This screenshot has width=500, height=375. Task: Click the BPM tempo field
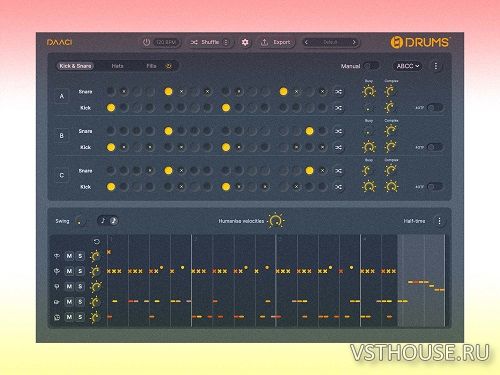(x=166, y=42)
